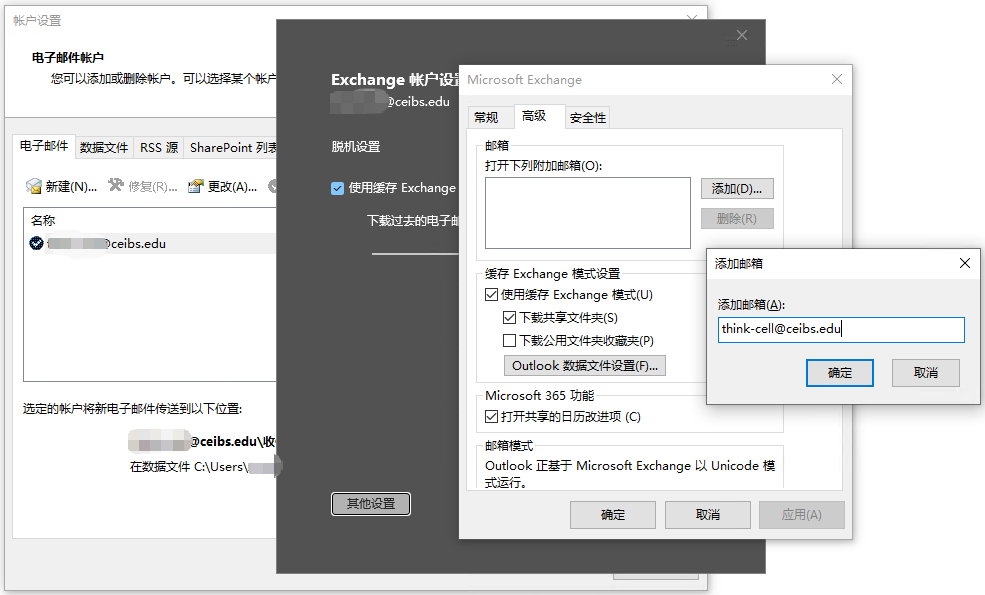Switch to the 常规 tab
The image size is (985, 595).
[486, 117]
